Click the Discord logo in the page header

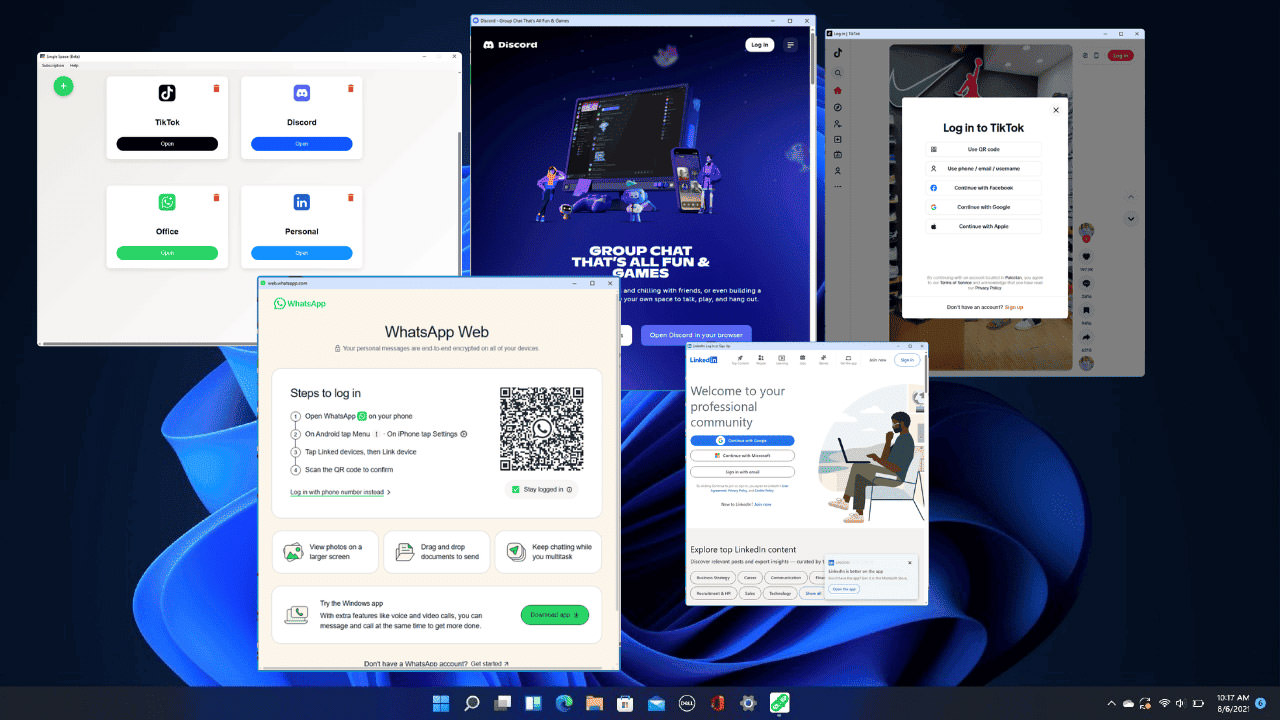pyautogui.click(x=509, y=44)
